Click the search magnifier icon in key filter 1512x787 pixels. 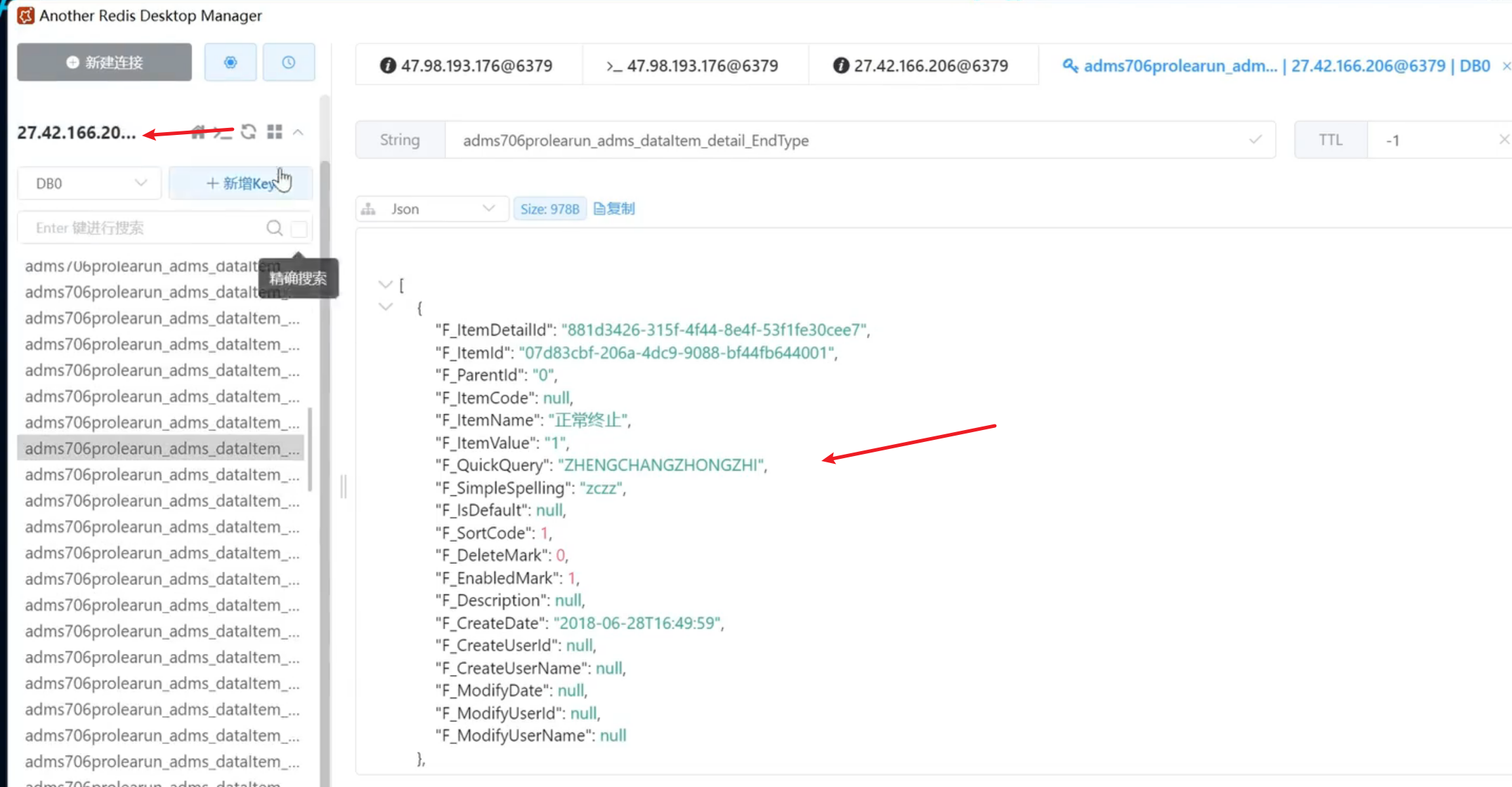(x=274, y=228)
